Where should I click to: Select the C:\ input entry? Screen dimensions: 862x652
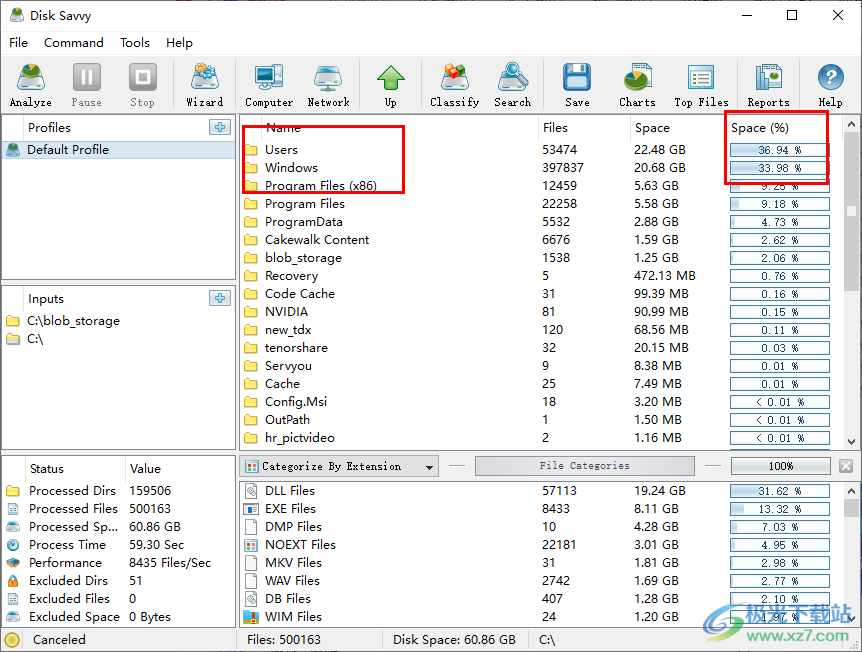point(35,339)
